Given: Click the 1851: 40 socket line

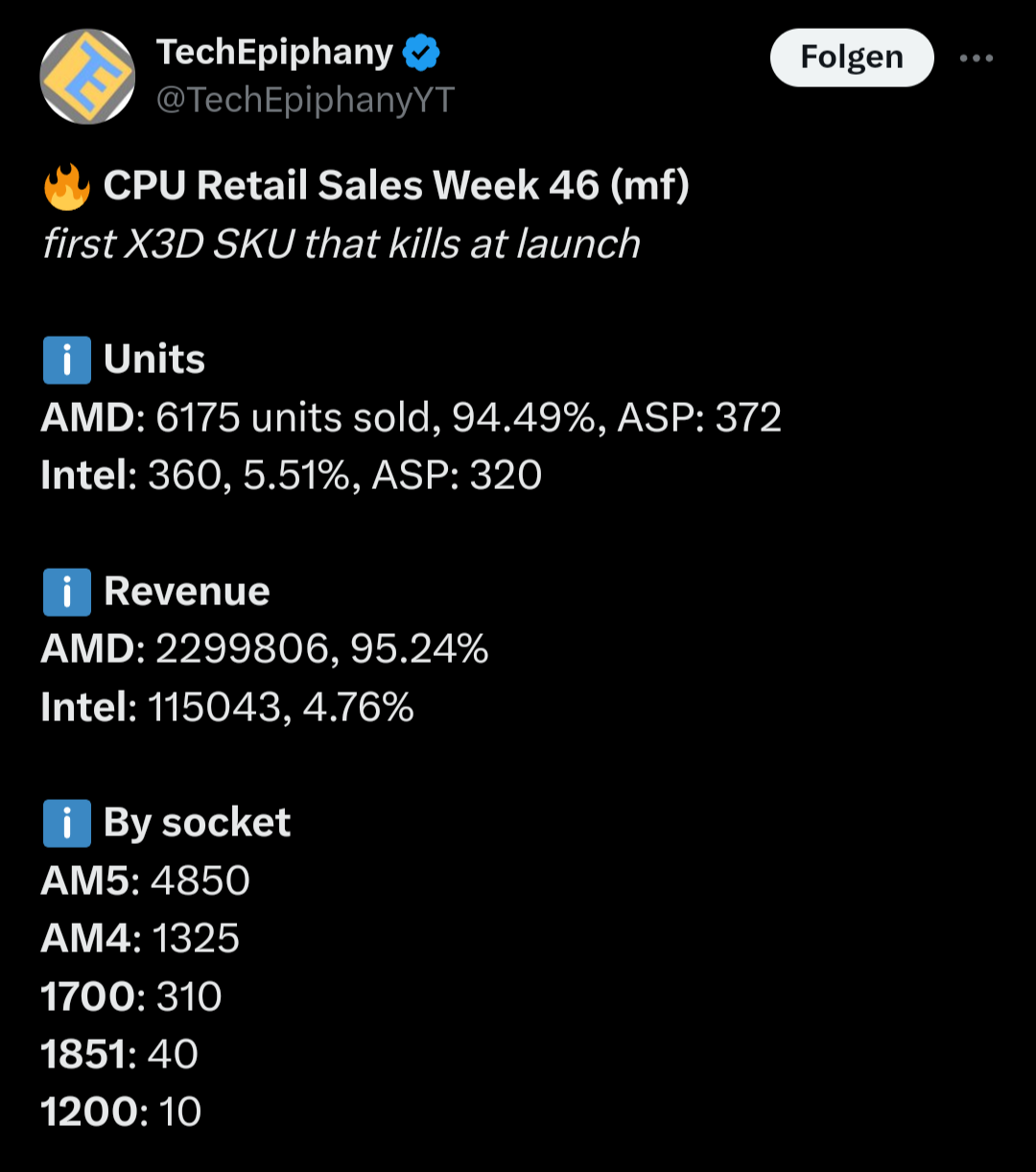Looking at the screenshot, I should click(x=120, y=1054).
